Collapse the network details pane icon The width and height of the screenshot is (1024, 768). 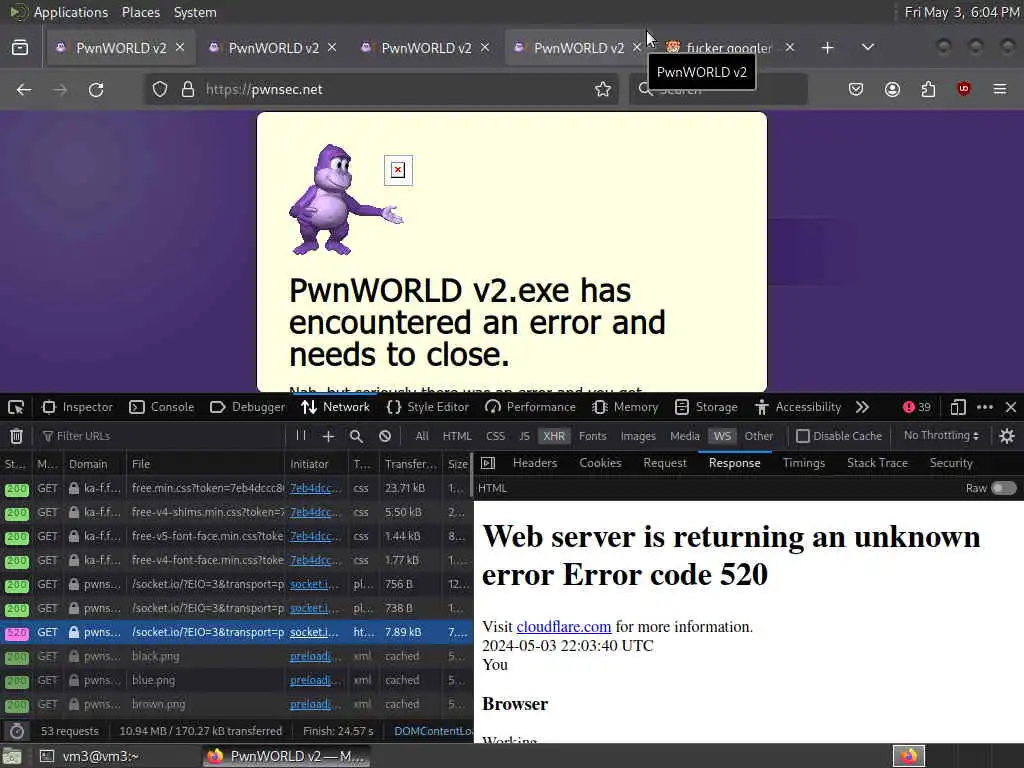click(488, 463)
